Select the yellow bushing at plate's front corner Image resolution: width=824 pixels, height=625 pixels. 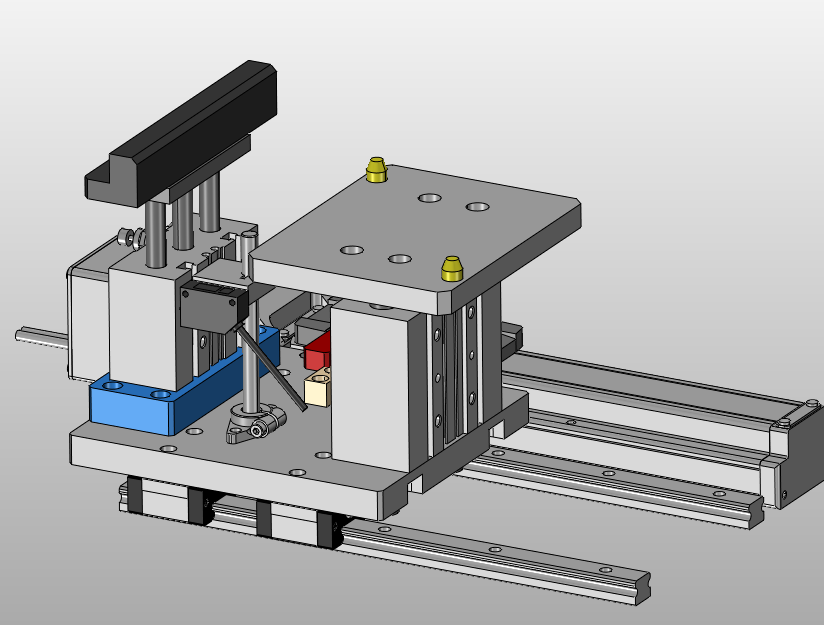(451, 269)
